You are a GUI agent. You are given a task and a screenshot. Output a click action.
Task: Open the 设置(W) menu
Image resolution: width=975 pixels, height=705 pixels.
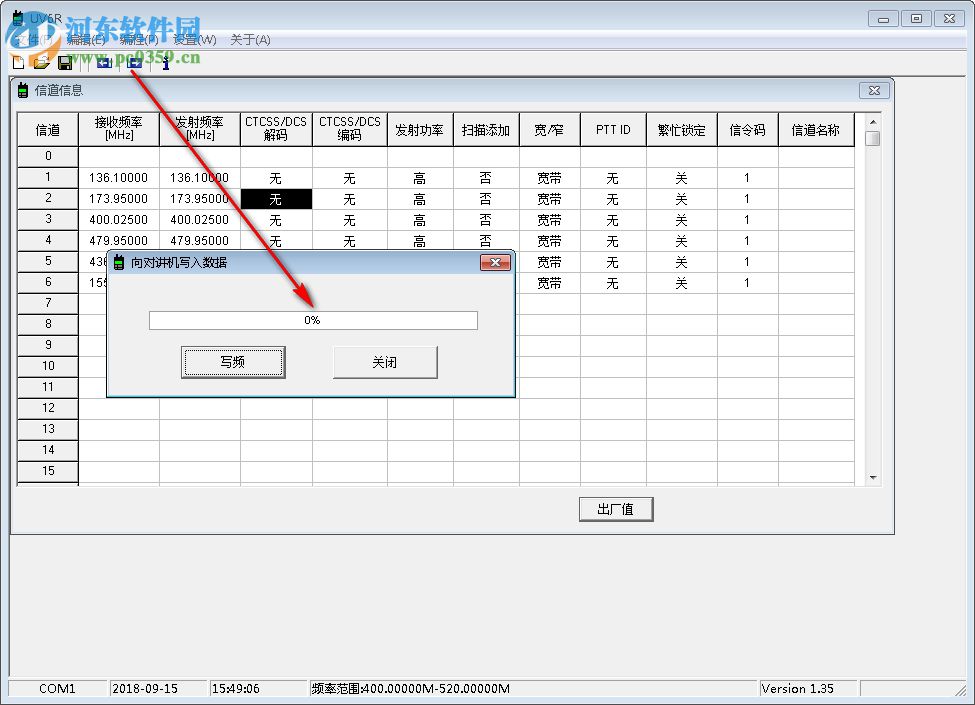[195, 40]
